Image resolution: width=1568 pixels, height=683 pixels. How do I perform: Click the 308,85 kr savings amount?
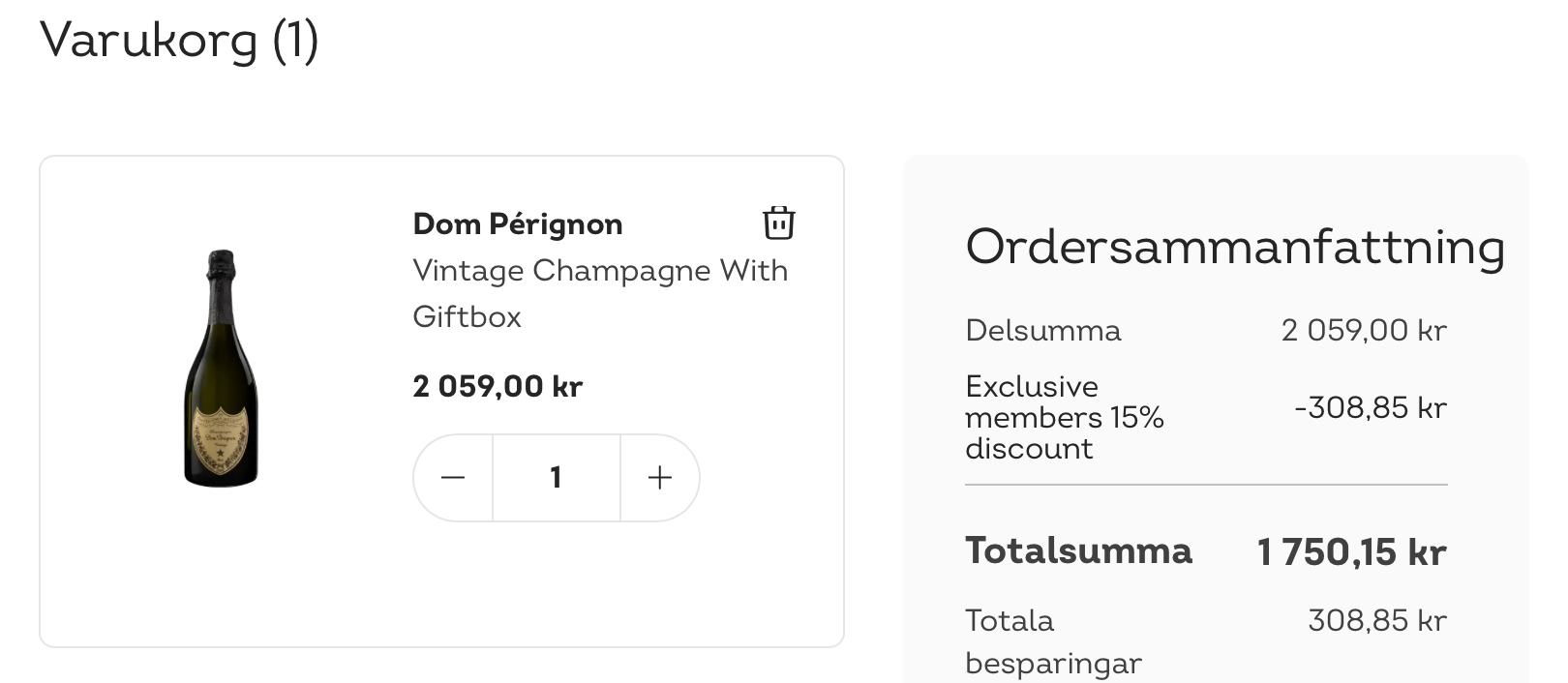point(1376,621)
